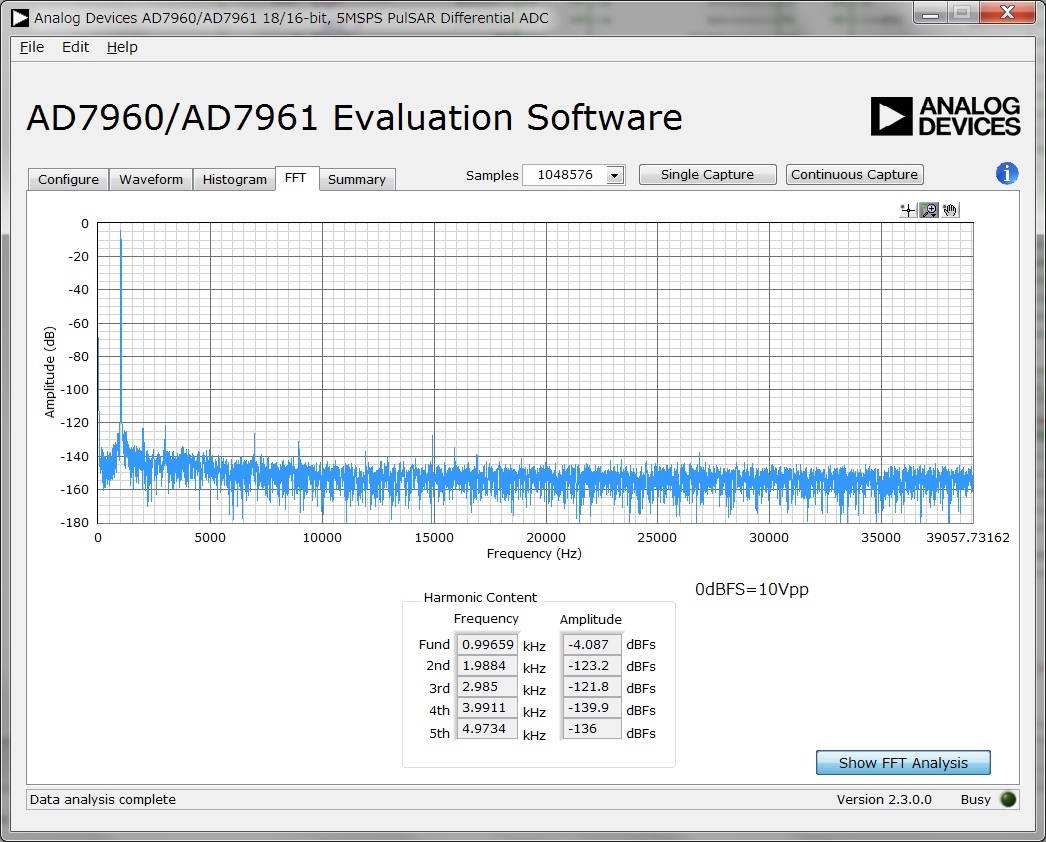Open the Samples dropdown arrow

[614, 175]
